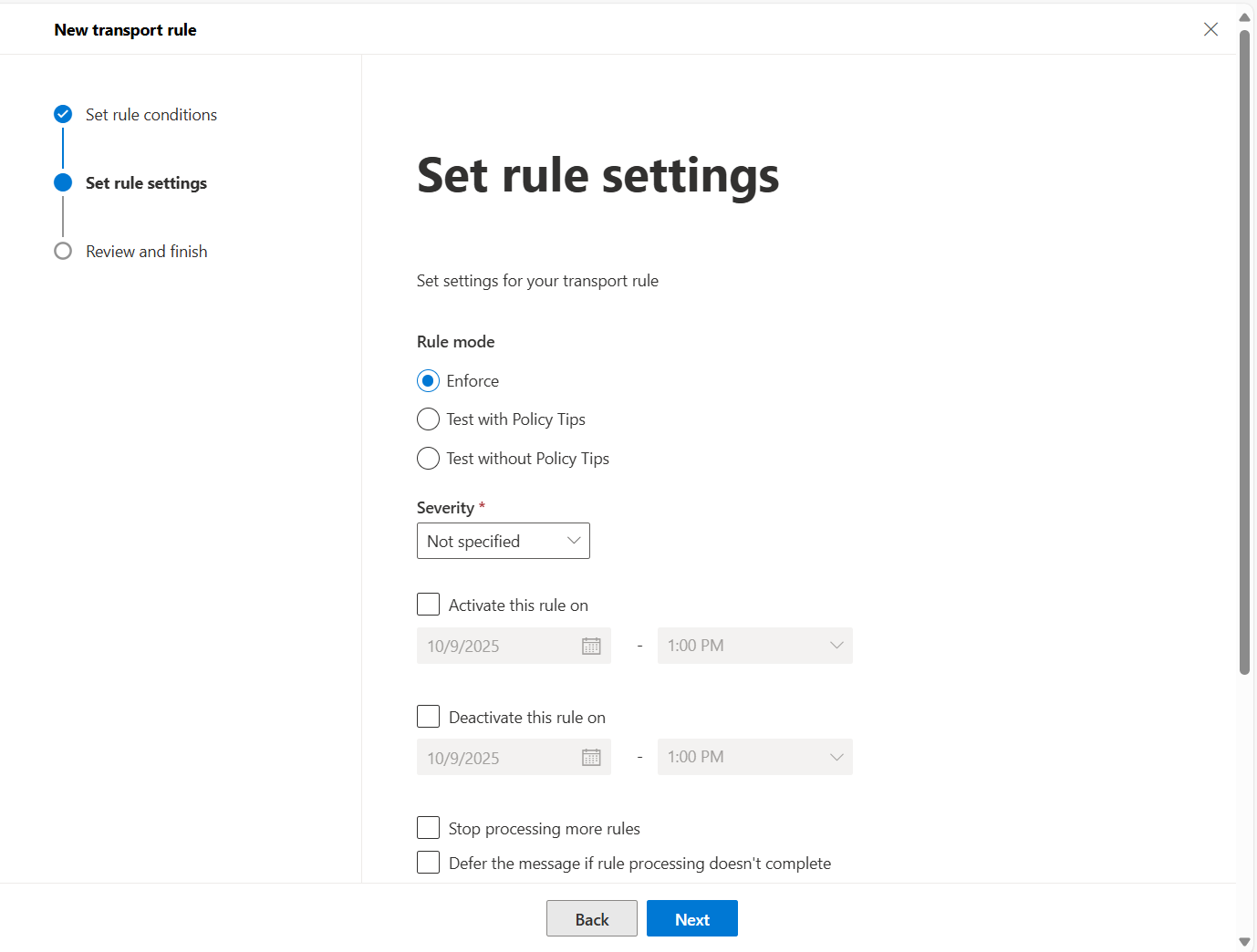Choose Test without Policy Tips option
Viewport: 1257px width, 952px height.
(x=428, y=459)
